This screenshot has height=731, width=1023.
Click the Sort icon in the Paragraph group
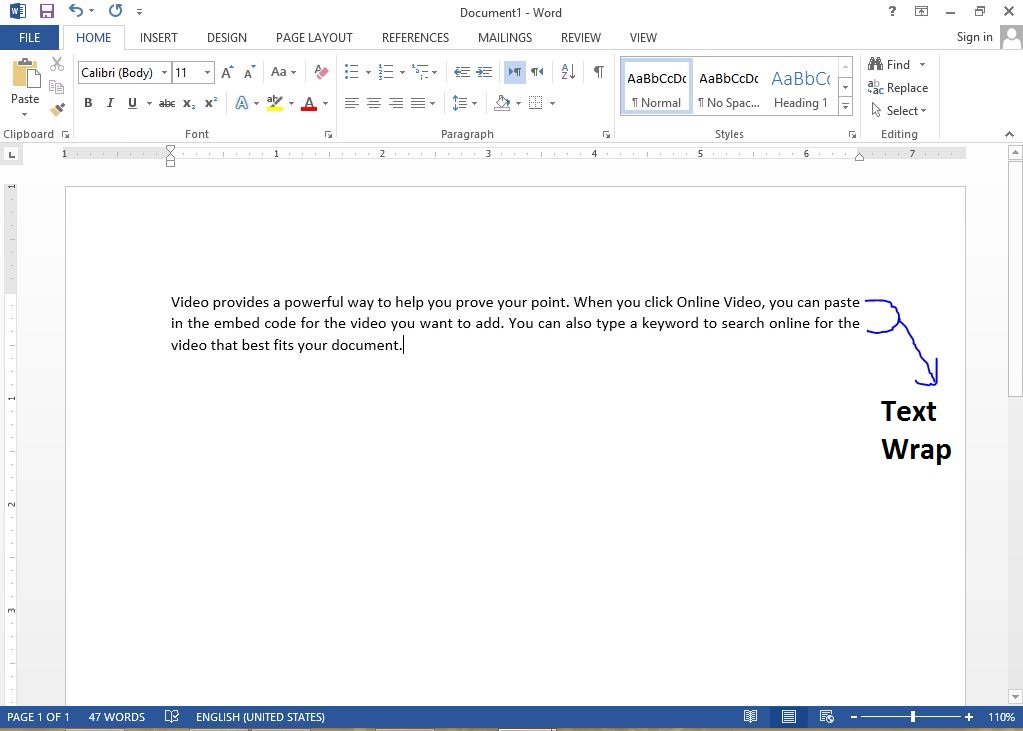[567, 71]
